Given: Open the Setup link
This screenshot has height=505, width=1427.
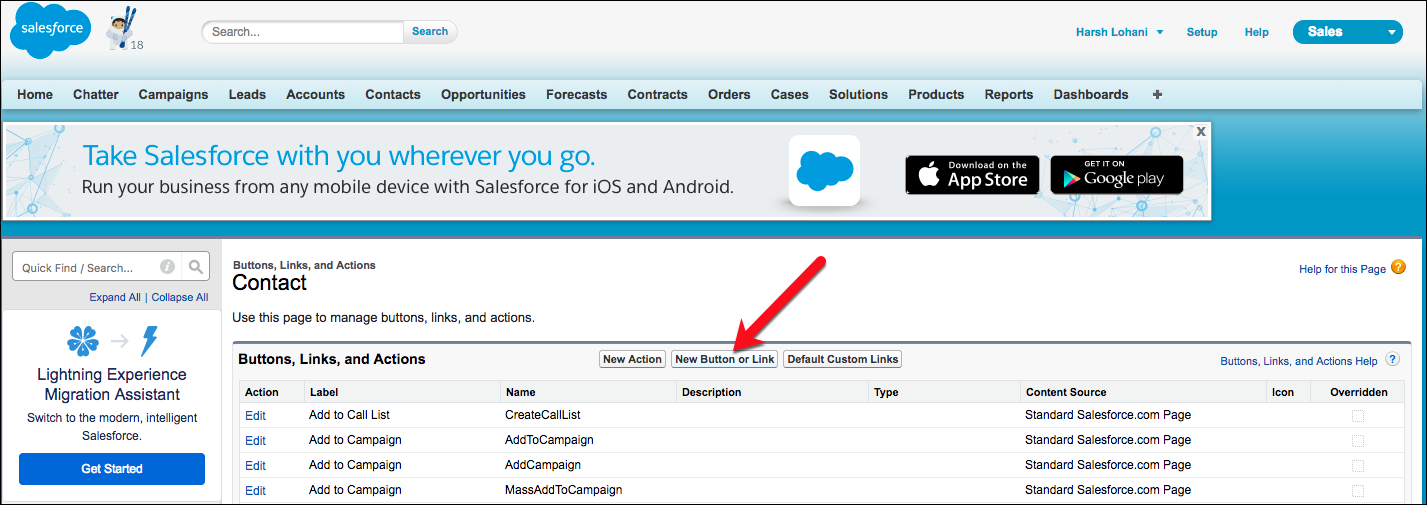Looking at the screenshot, I should tap(1202, 32).
